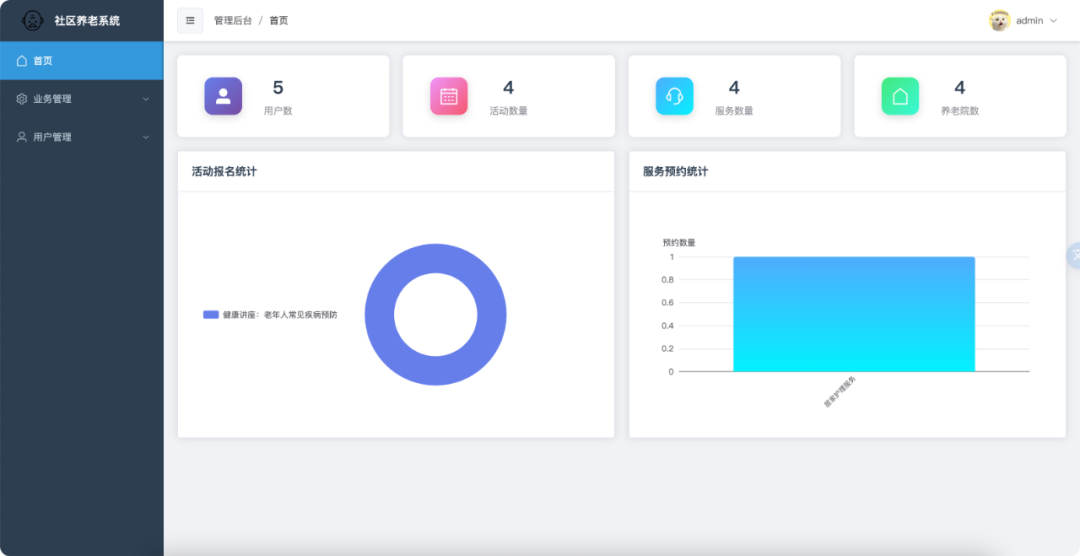This screenshot has width=1080, height=556.
Task: Click the blue donut chart ring
Action: [379, 315]
